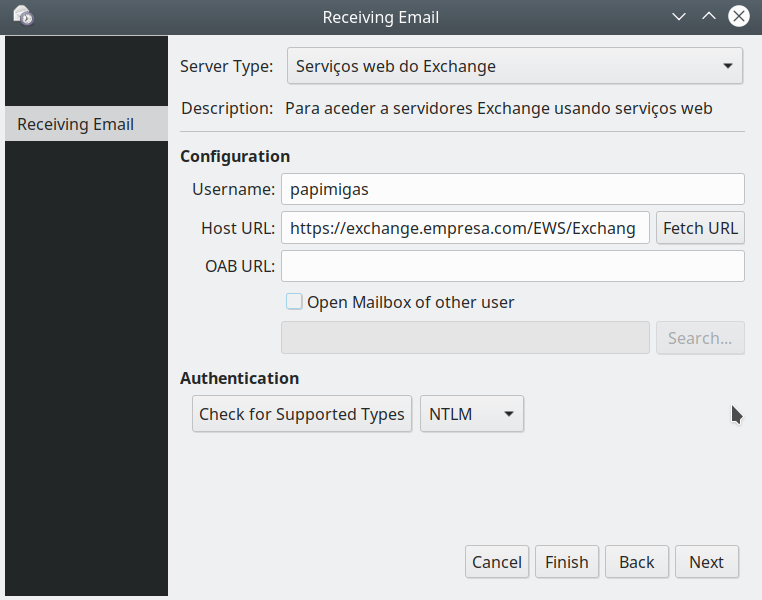762x600 pixels.
Task: Click the Search... button for mailbox
Action: pyautogui.click(x=700, y=338)
